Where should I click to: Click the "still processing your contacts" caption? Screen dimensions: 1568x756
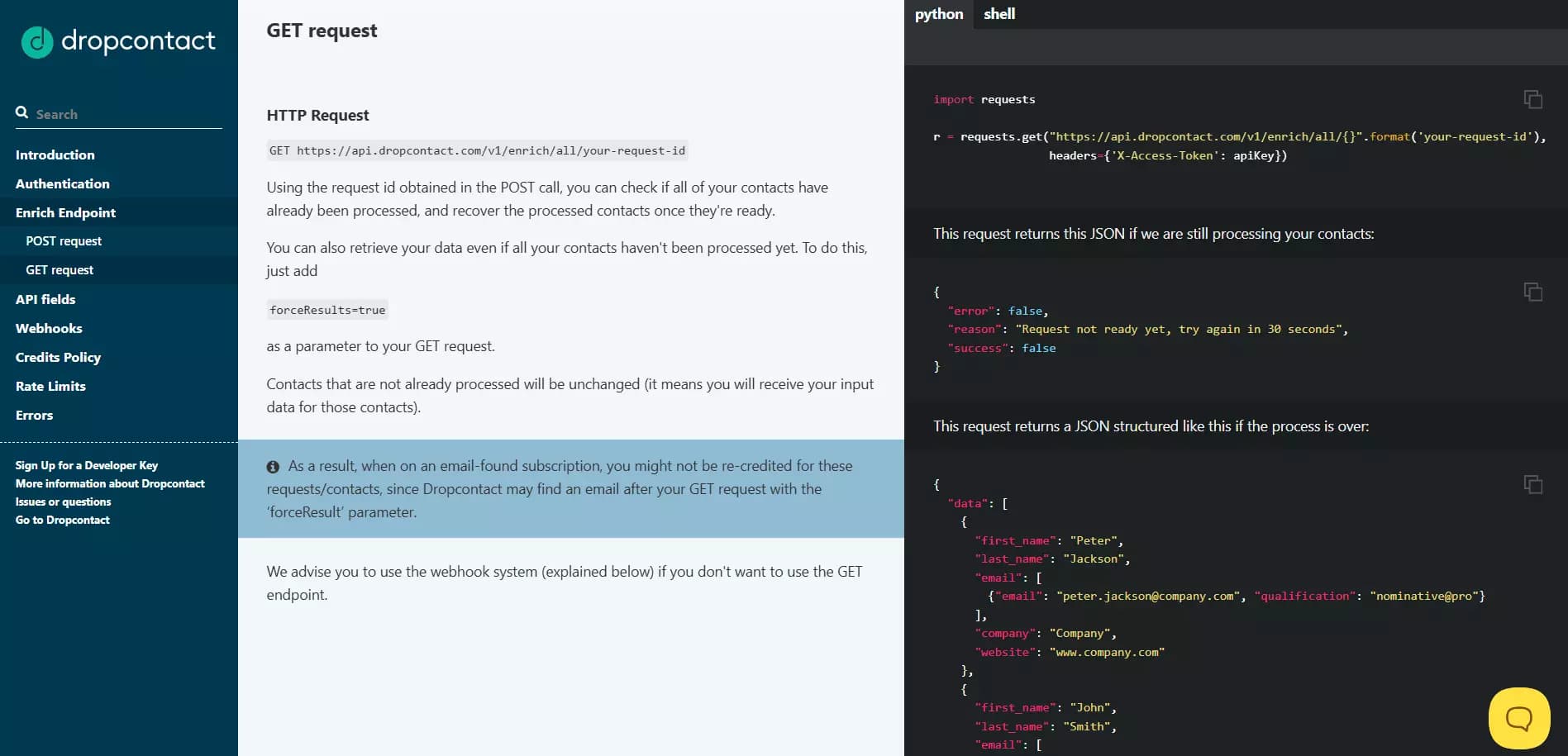(x=1154, y=234)
